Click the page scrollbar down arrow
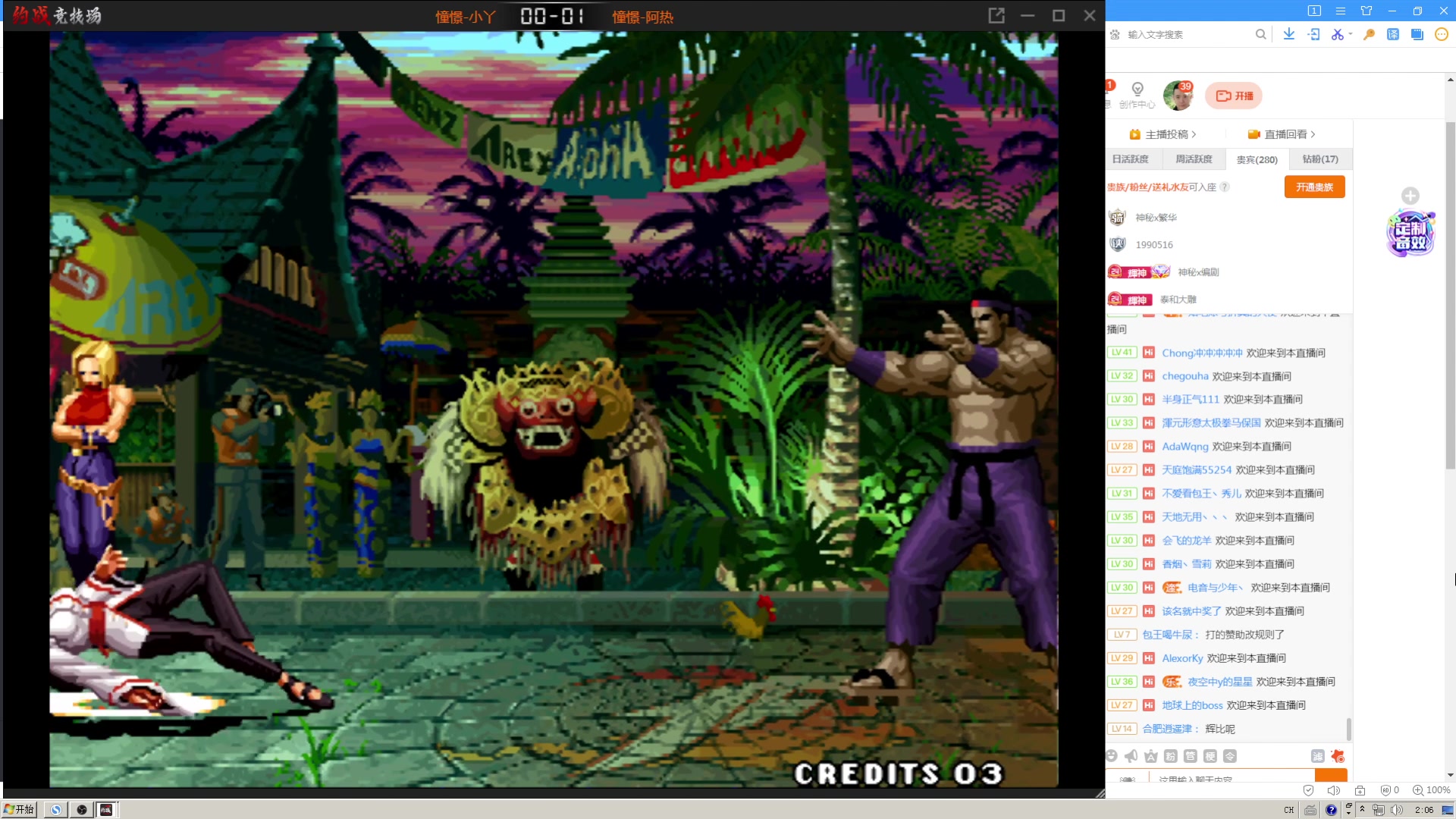This screenshot has width=1456, height=819. pos(1451,776)
